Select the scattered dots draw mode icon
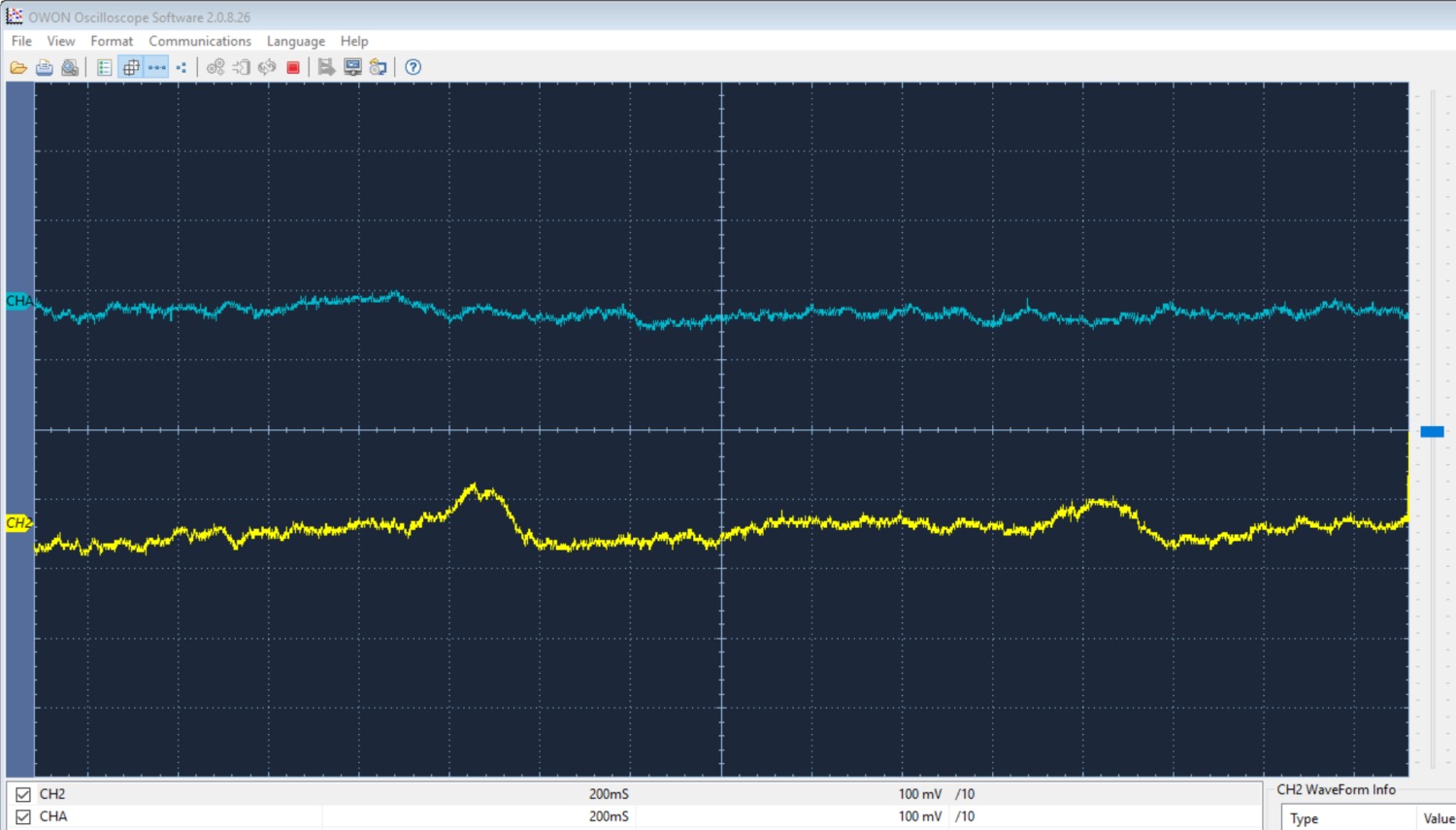The height and width of the screenshot is (830, 1456). tap(182, 67)
